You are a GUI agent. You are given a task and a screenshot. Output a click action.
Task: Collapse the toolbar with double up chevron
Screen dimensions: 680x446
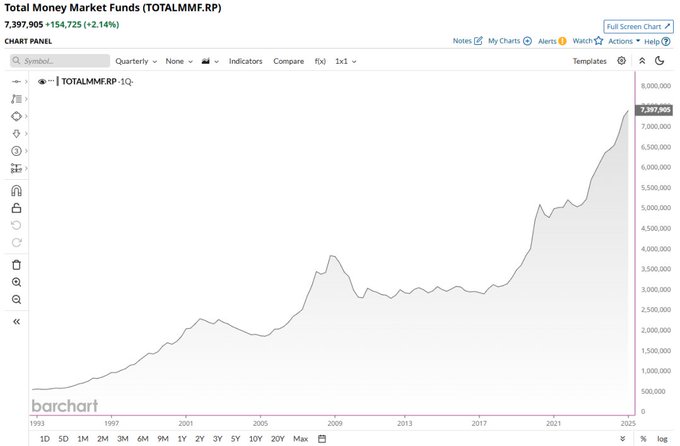pyautogui.click(x=642, y=61)
